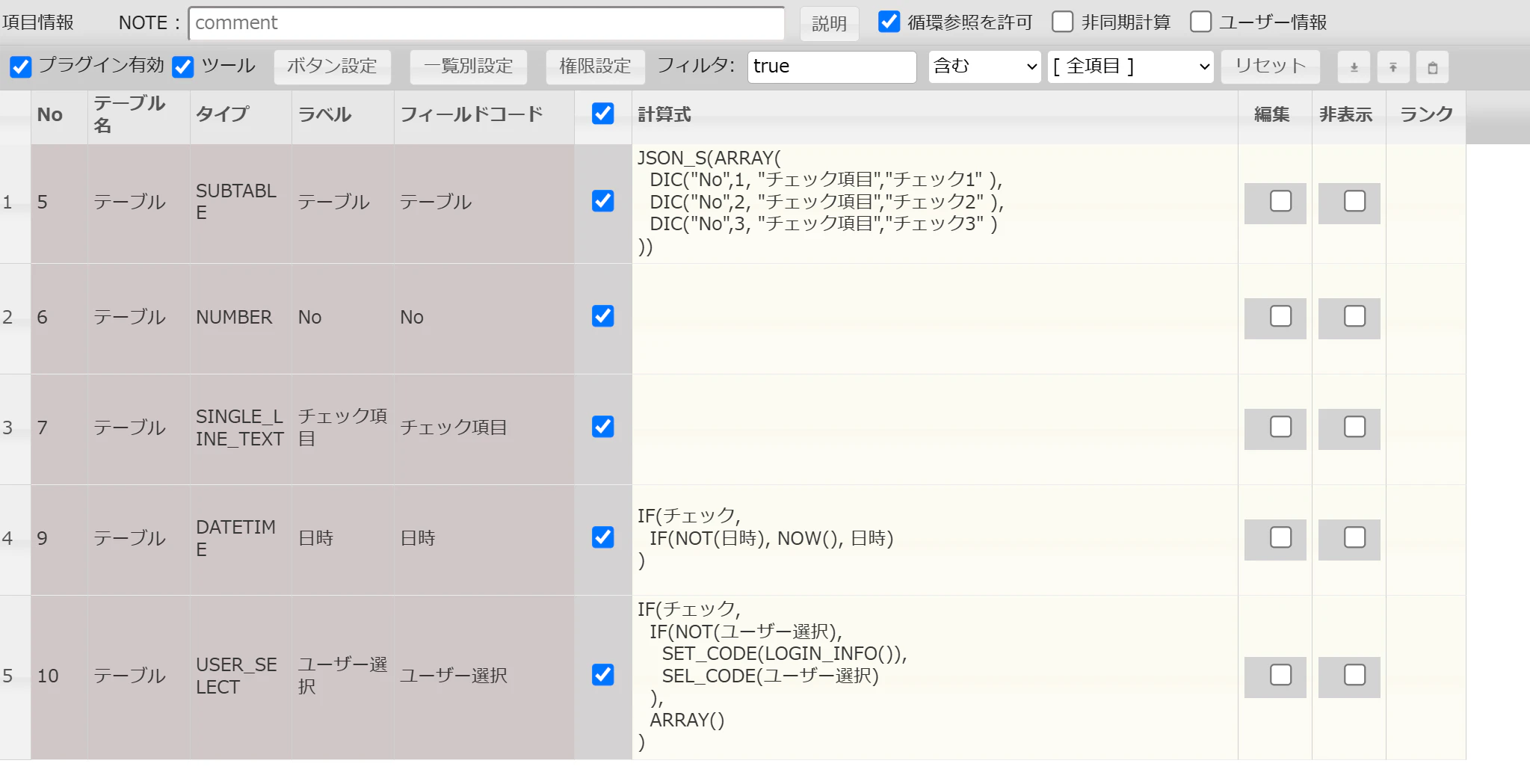
Task: Click the SUBTABLE type cell
Action: 241,203
